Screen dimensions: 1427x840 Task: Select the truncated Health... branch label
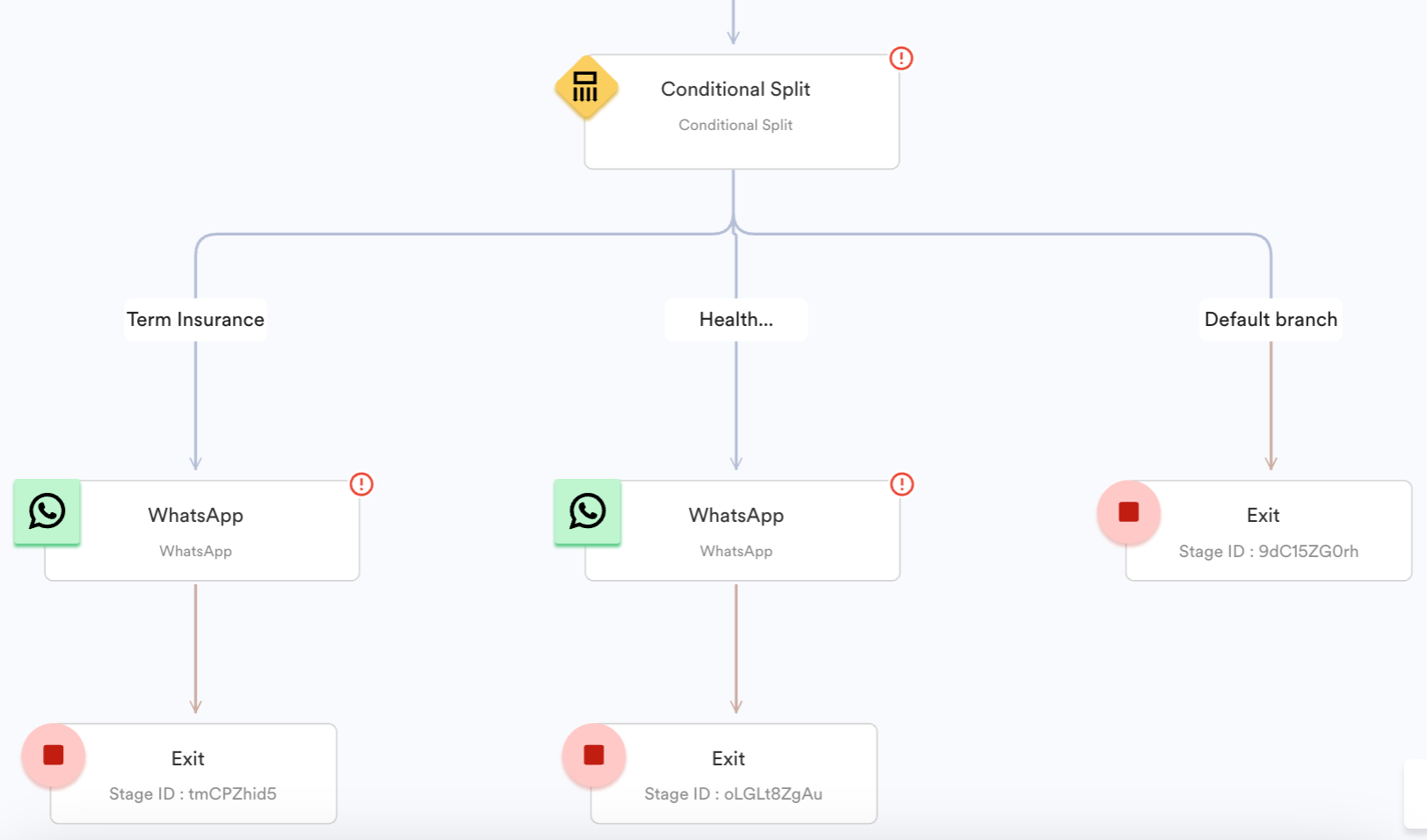[x=736, y=320]
